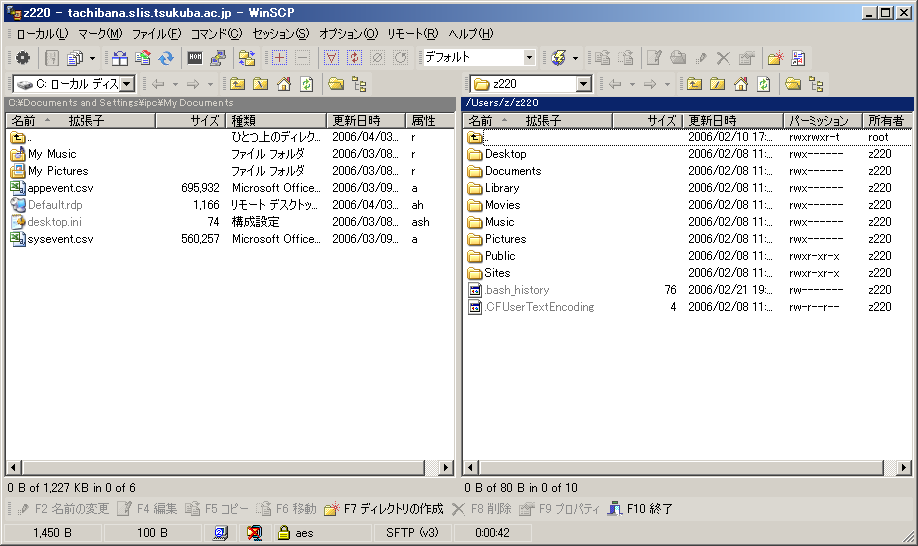Viewport: 918px width, 546px height.
Task: Click the Open in PuTTY computers icon
Action: pos(218,58)
